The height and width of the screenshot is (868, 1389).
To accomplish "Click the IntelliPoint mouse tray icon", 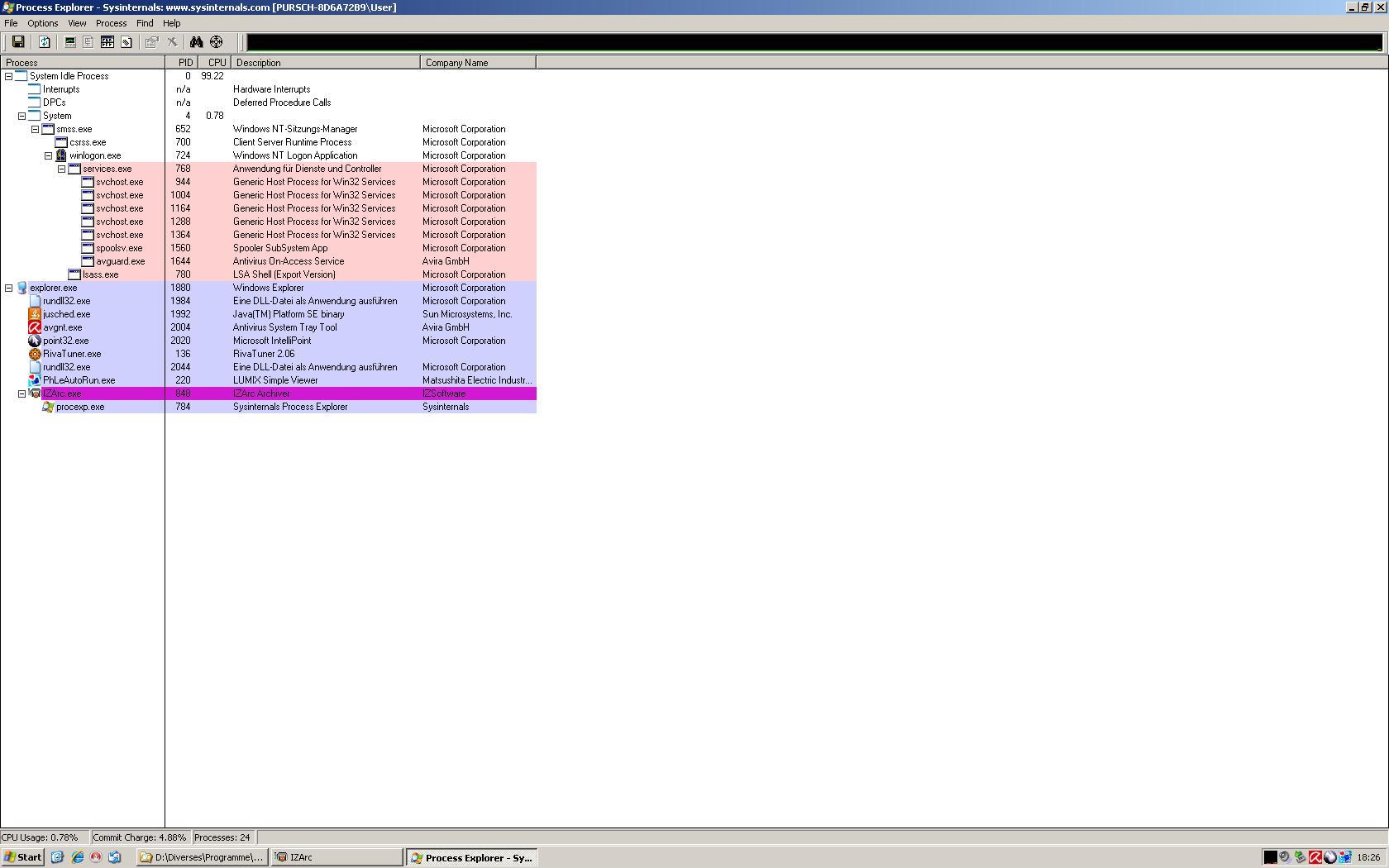I will [x=1329, y=857].
